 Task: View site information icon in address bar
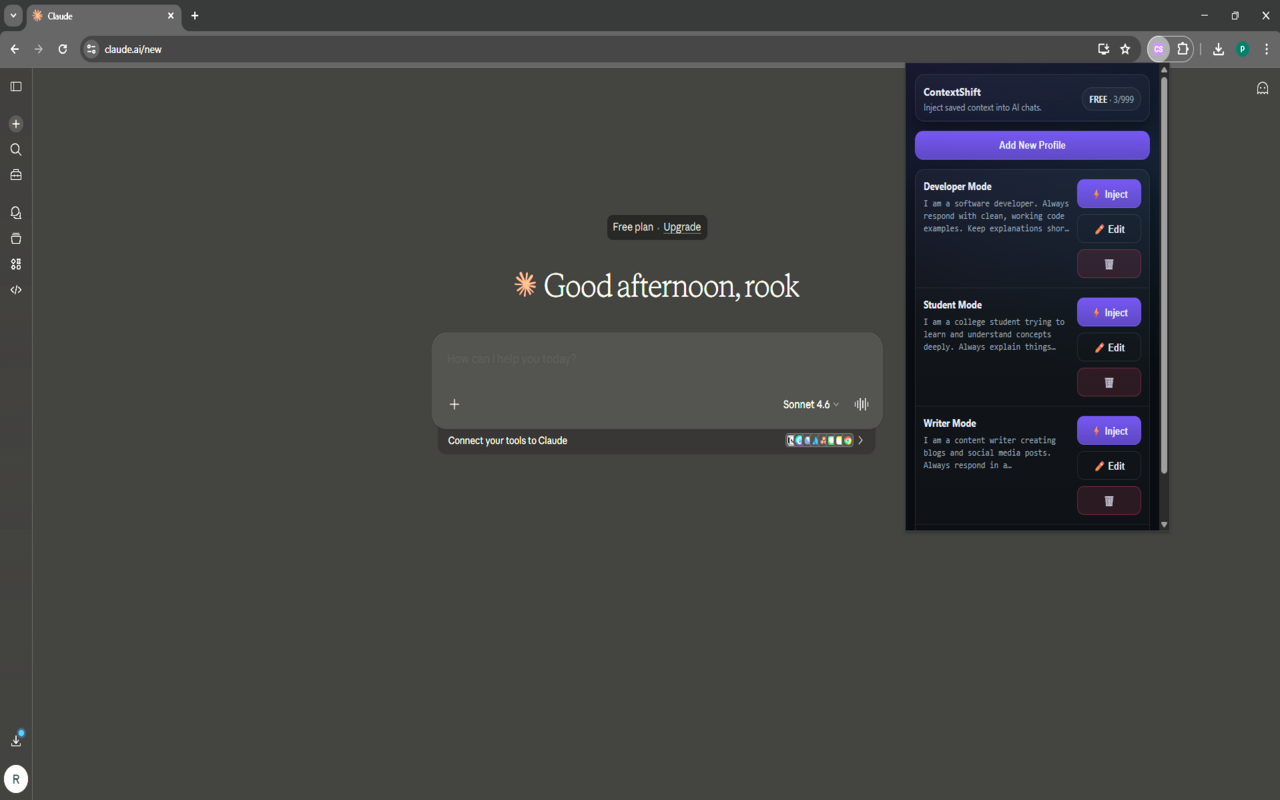(91, 49)
